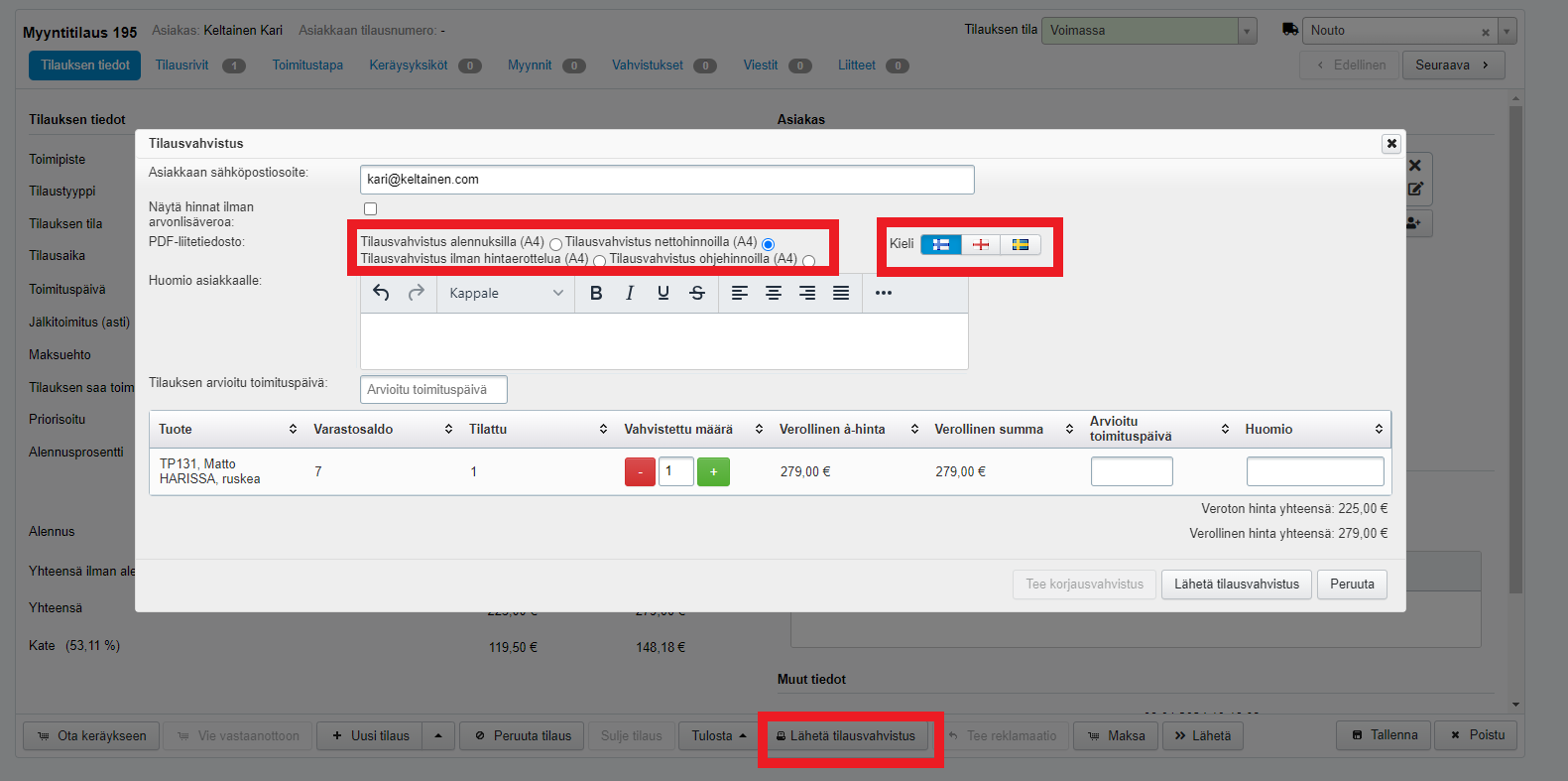Expand the Tulosta print menu

tap(719, 736)
